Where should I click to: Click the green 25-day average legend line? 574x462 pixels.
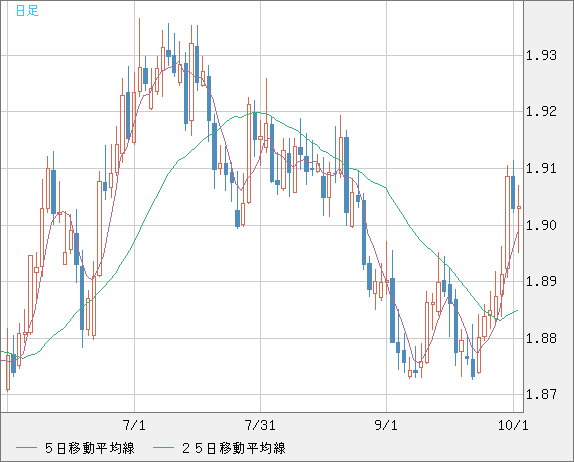(163, 448)
